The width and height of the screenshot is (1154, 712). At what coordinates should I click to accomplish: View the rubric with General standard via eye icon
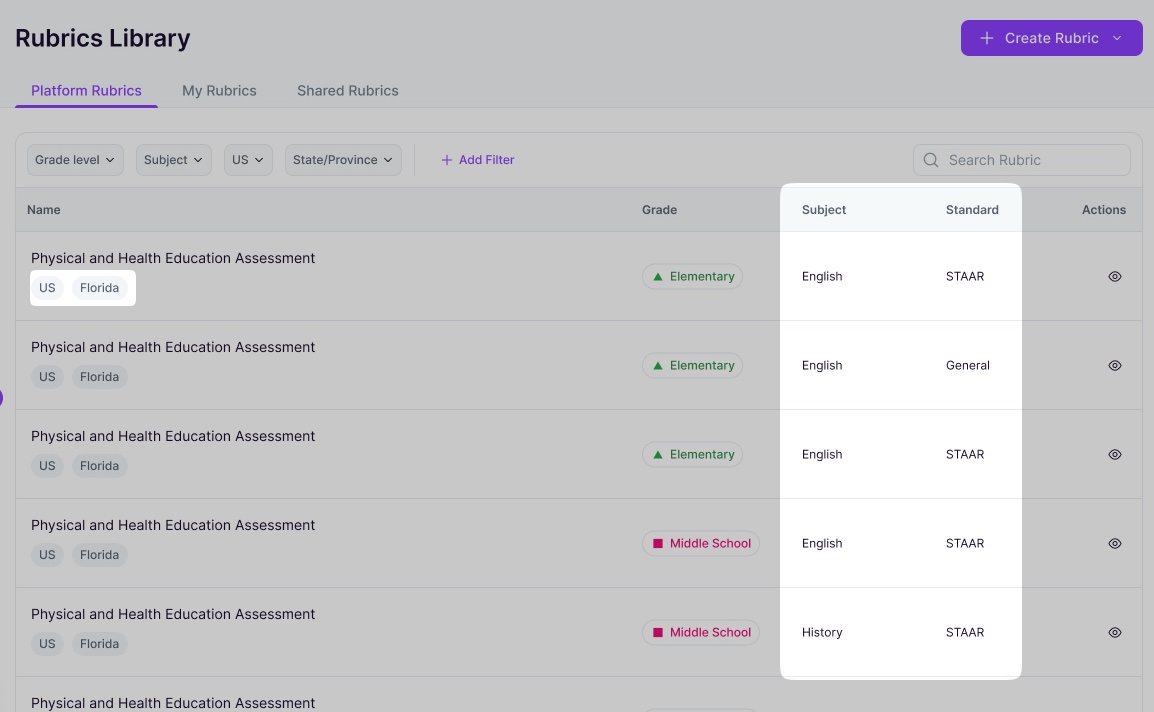[x=1115, y=365]
